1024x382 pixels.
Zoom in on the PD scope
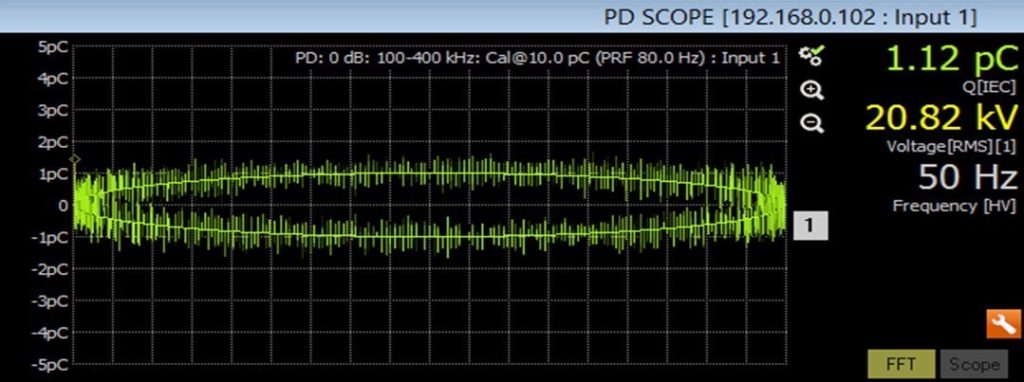point(812,91)
